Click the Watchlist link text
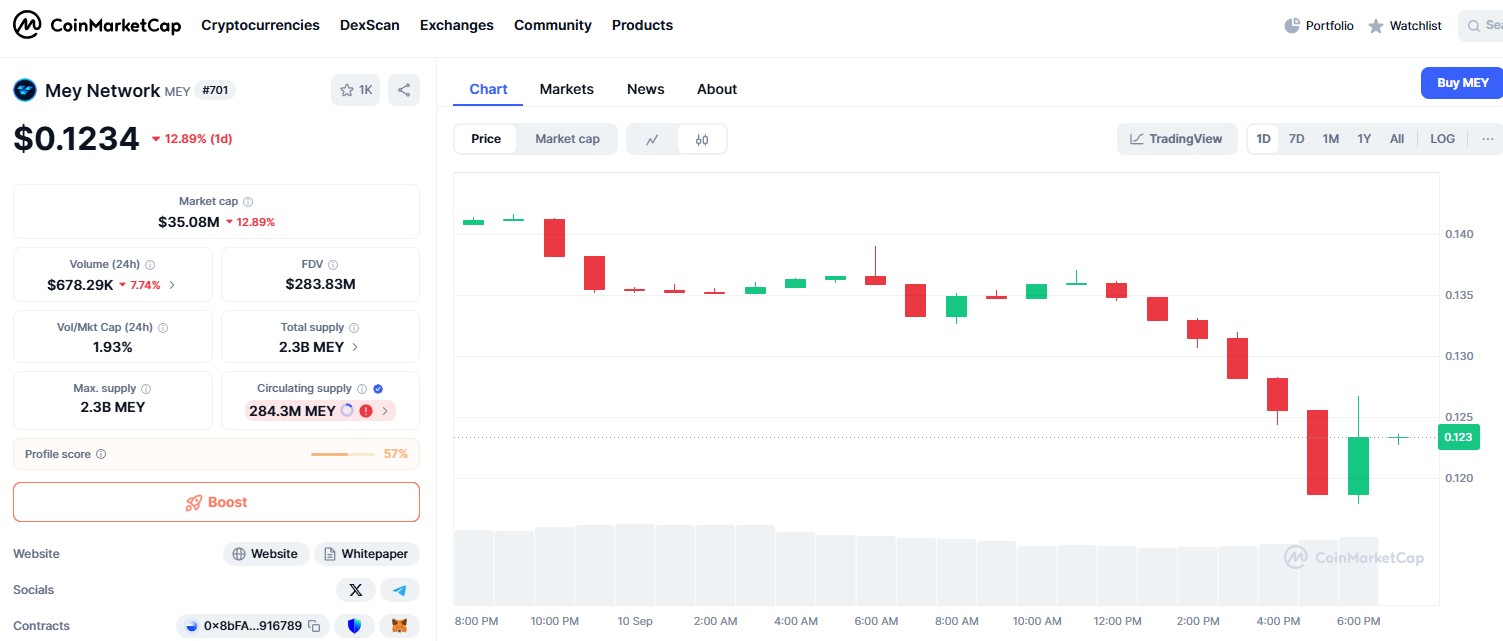Viewport: 1503px width, 641px height. click(x=1416, y=25)
